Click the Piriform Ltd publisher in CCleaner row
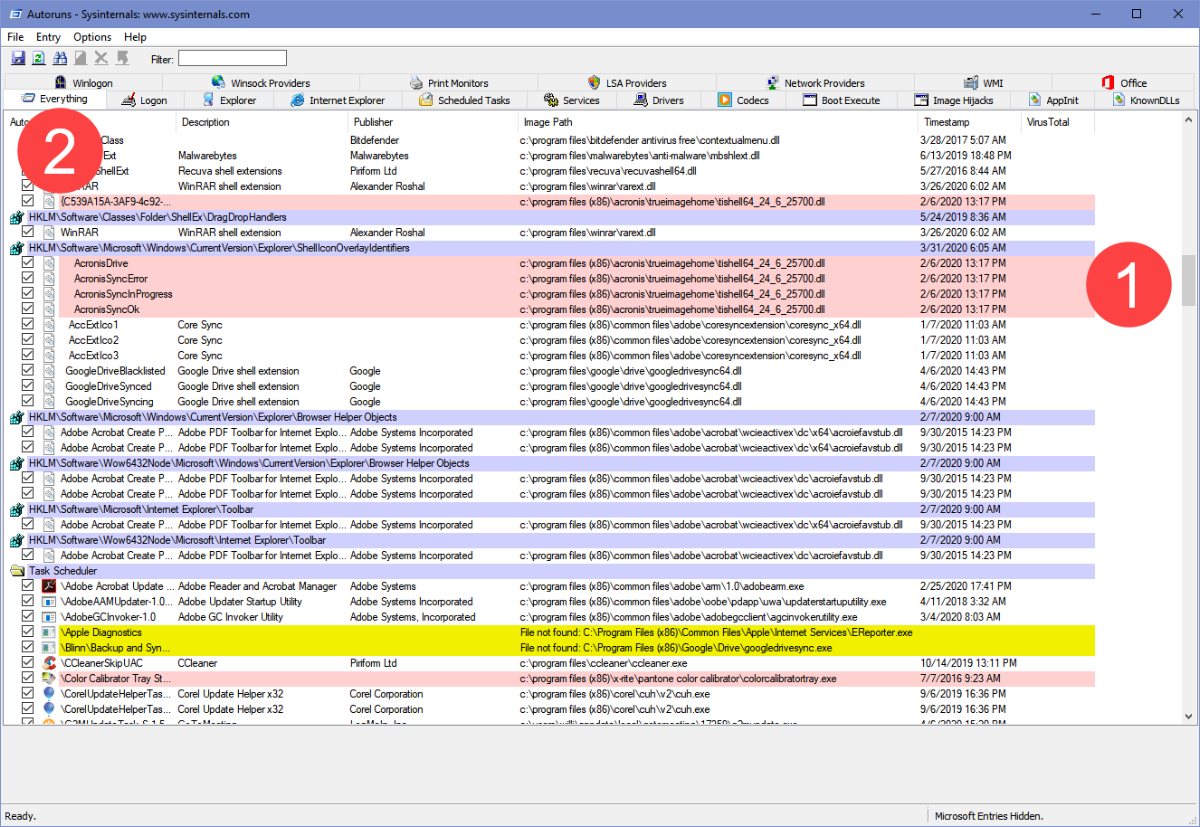The image size is (1200, 827). click(x=373, y=663)
